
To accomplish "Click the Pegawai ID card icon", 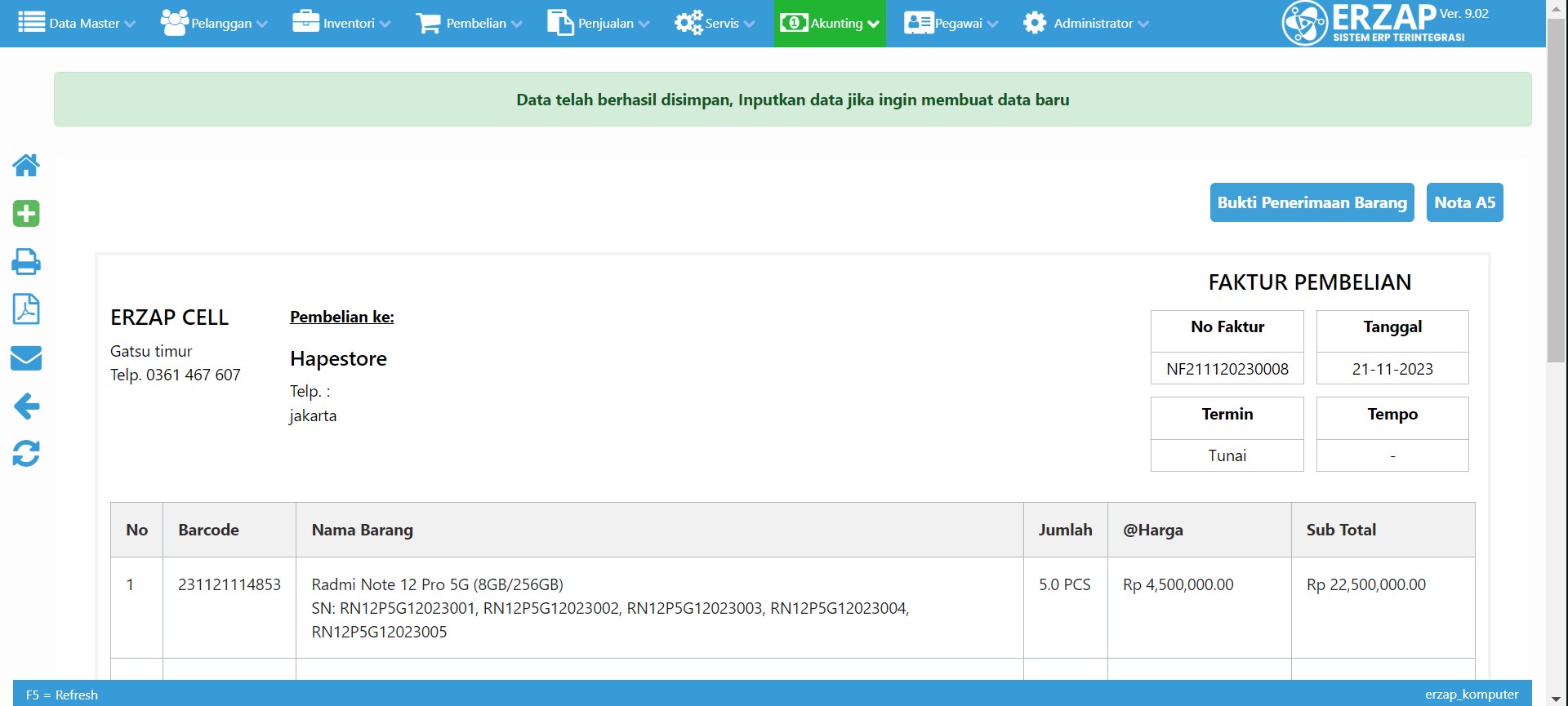I will pyautogui.click(x=919, y=22).
